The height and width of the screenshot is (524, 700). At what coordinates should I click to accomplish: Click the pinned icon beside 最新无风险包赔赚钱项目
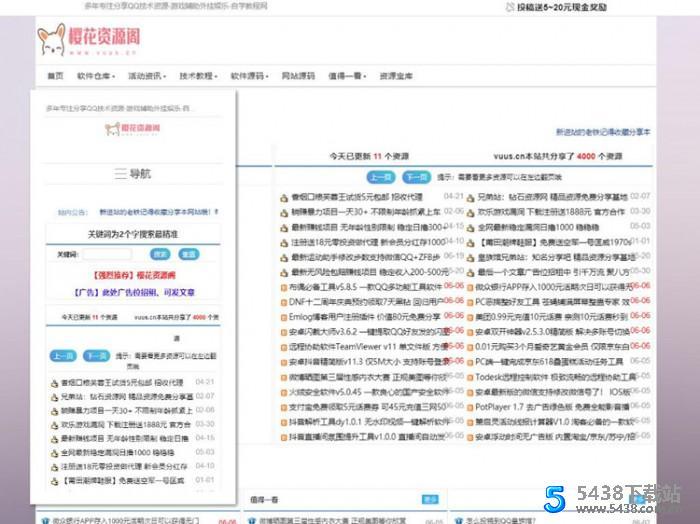tap(284, 273)
